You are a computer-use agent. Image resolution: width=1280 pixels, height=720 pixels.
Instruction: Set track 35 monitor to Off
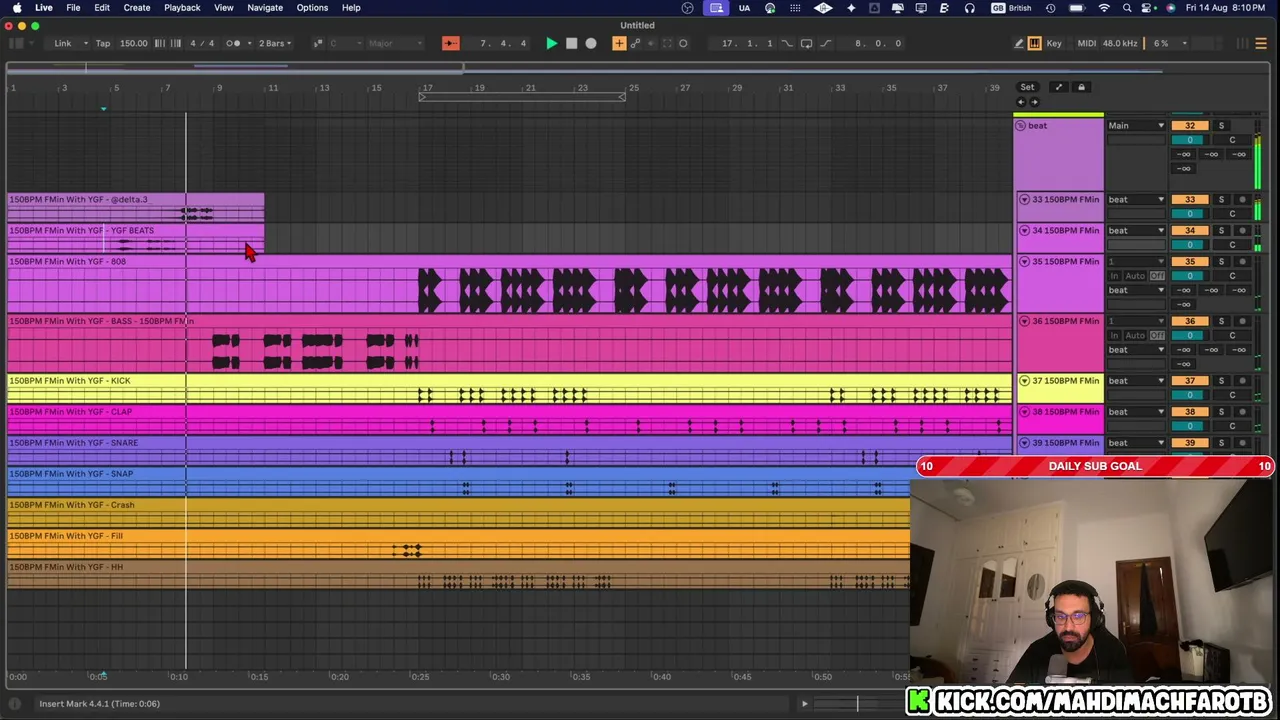[1157, 276]
